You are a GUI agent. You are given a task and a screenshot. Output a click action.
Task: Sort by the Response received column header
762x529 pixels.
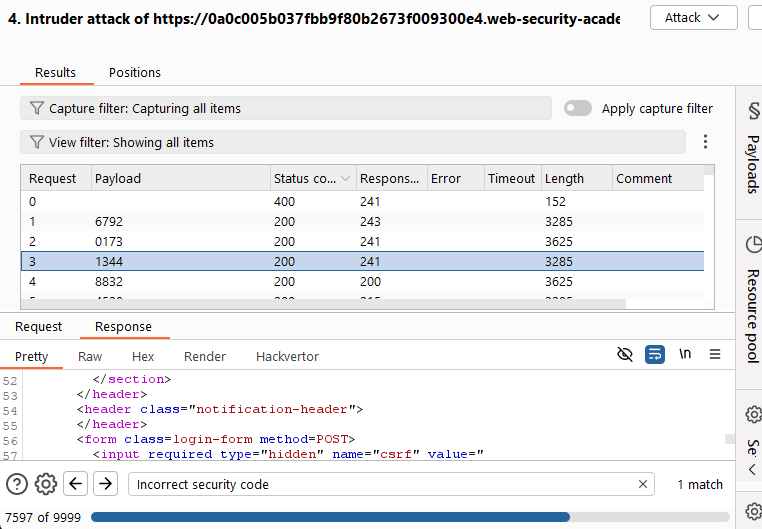click(392, 178)
